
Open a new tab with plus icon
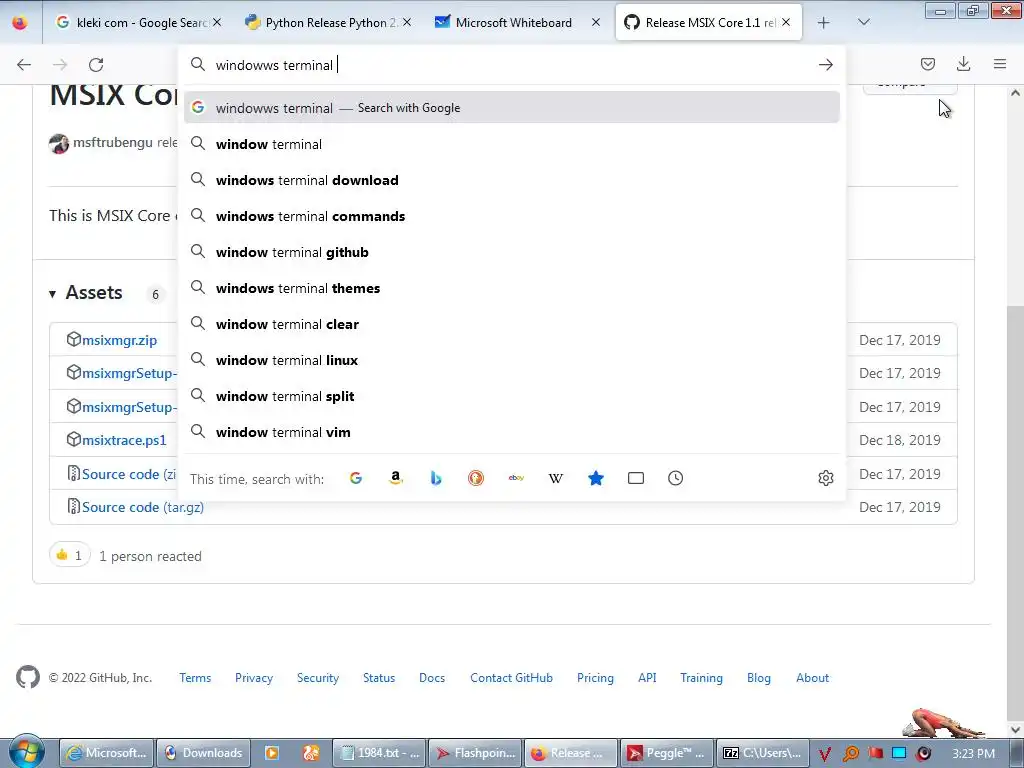click(x=824, y=23)
